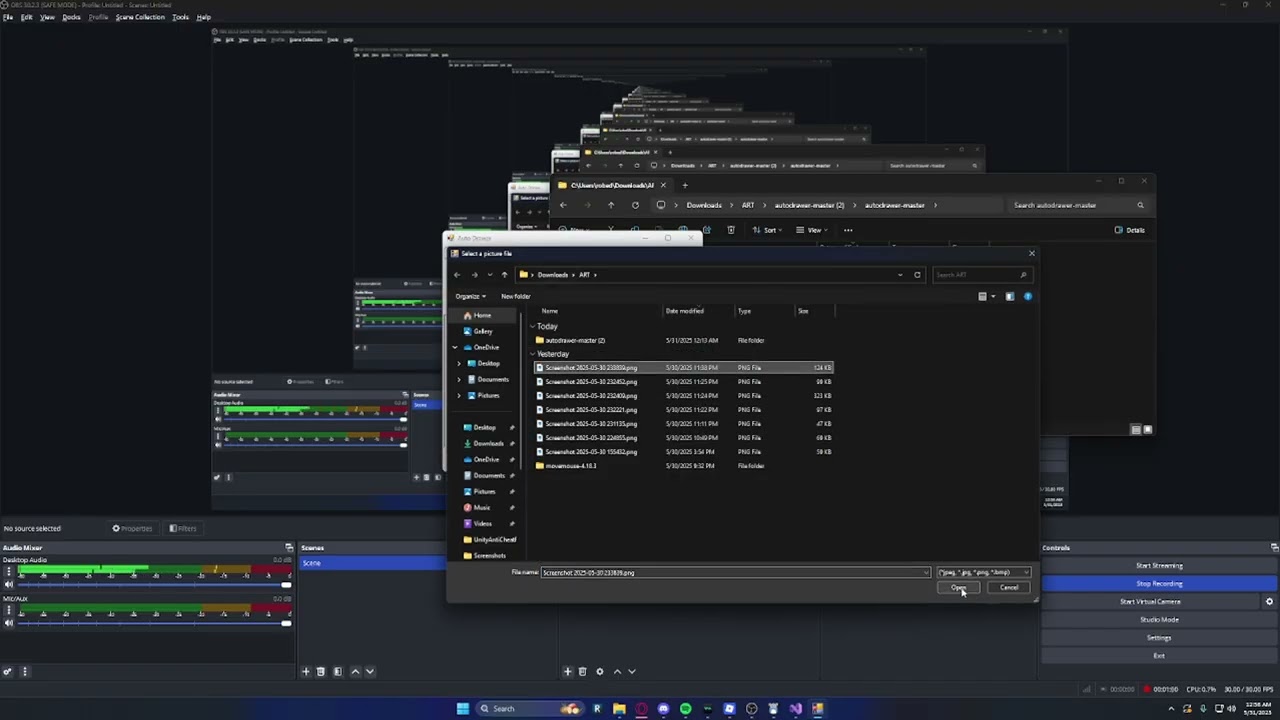The height and width of the screenshot is (720, 1280).
Task: Select pinned Downloads in navigation pane
Action: [488, 444]
